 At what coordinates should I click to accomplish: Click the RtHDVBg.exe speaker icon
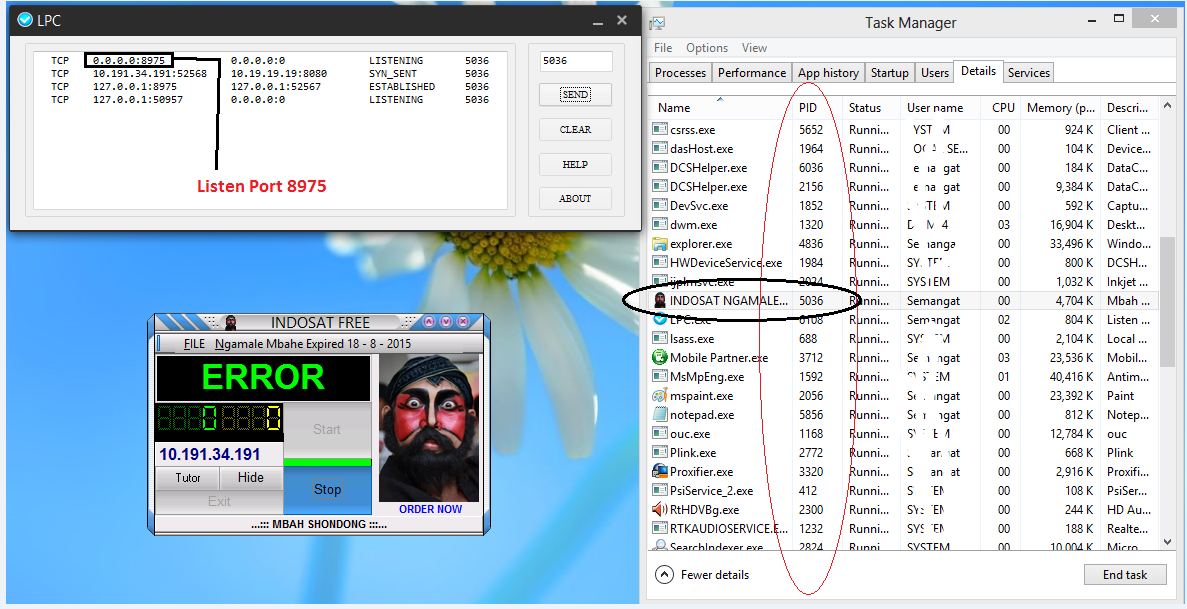click(x=657, y=509)
